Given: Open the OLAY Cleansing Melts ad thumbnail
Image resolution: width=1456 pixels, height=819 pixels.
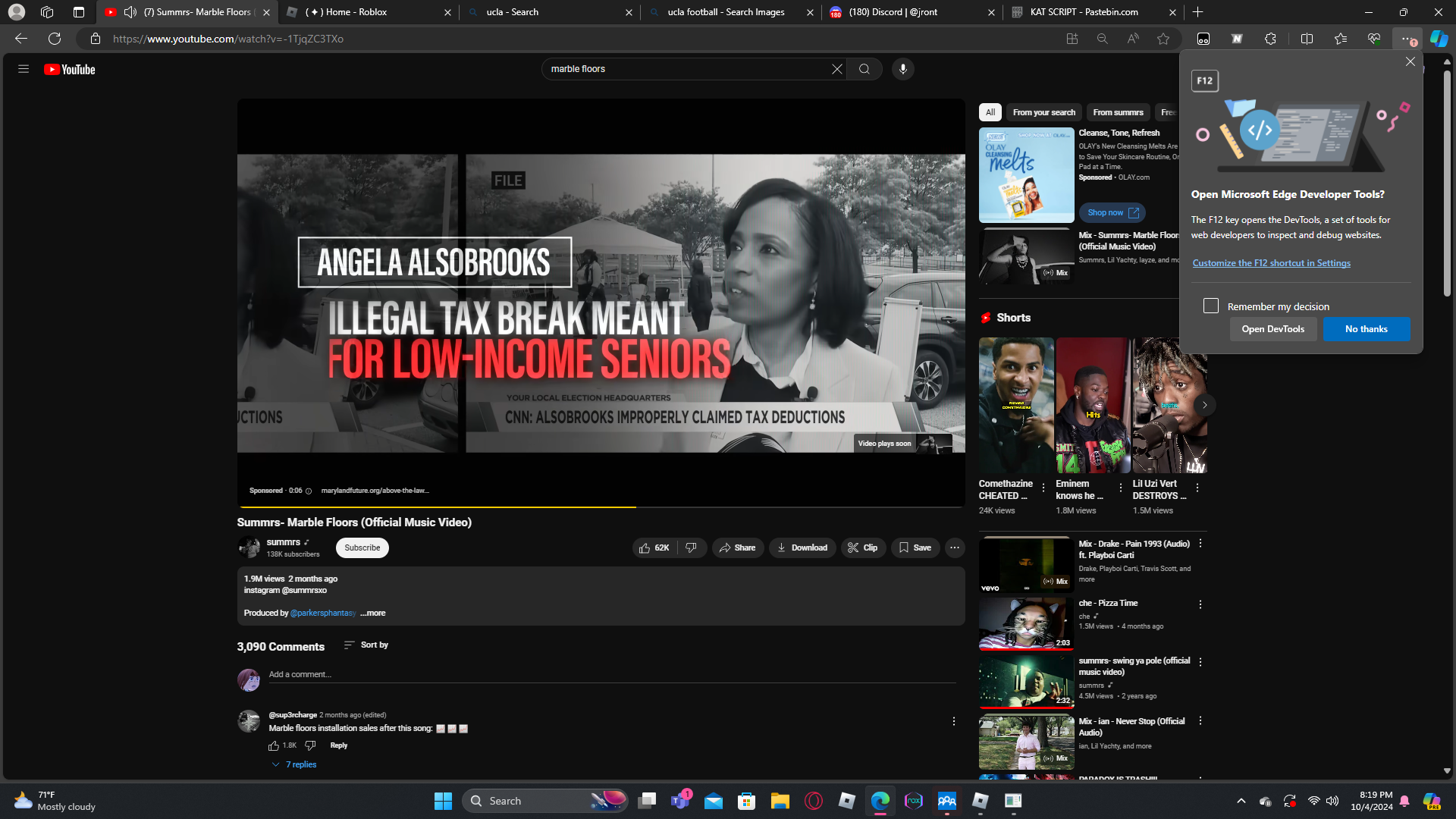Looking at the screenshot, I should click(1027, 175).
